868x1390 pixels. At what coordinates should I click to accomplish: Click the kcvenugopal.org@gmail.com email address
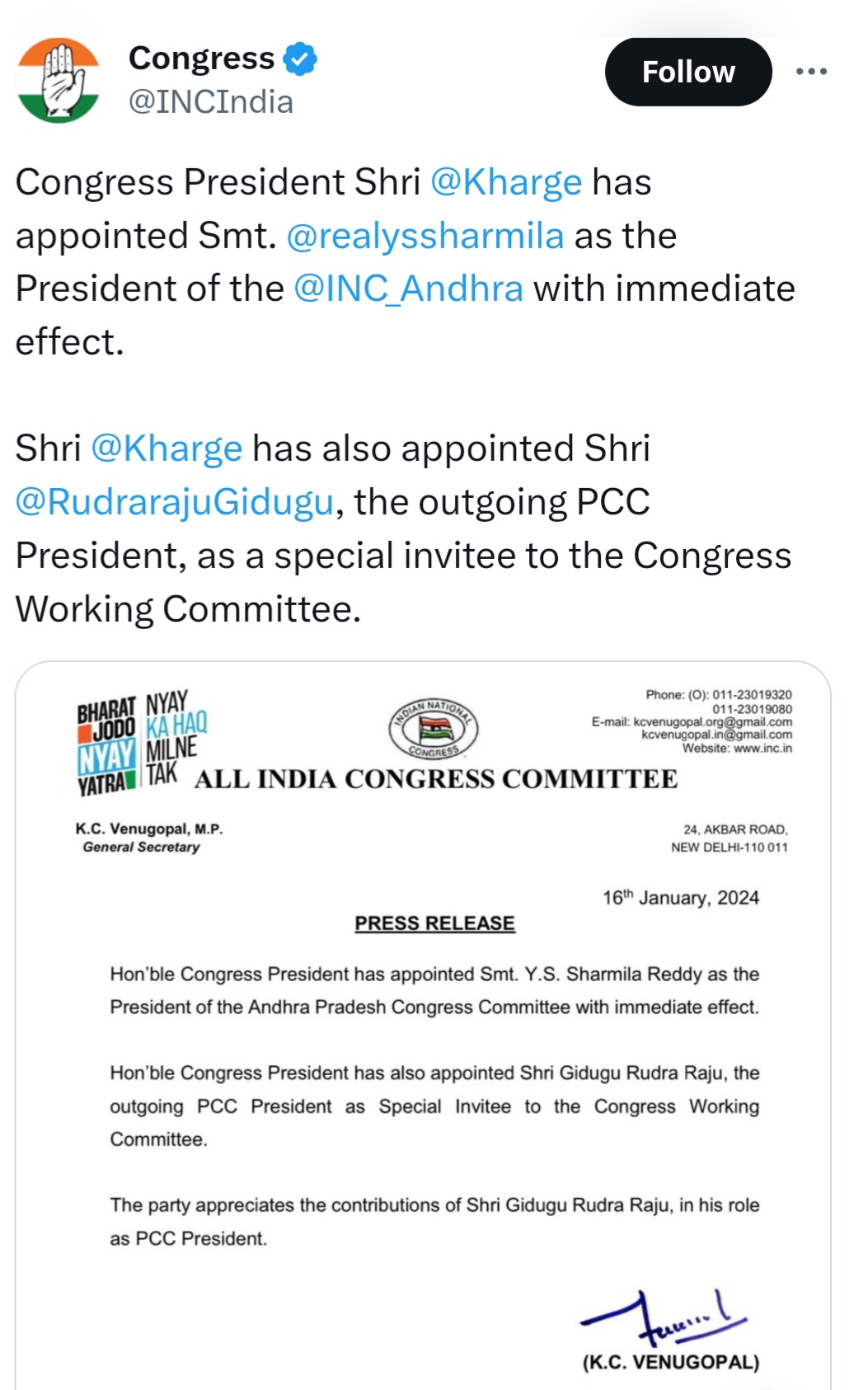click(x=712, y=721)
